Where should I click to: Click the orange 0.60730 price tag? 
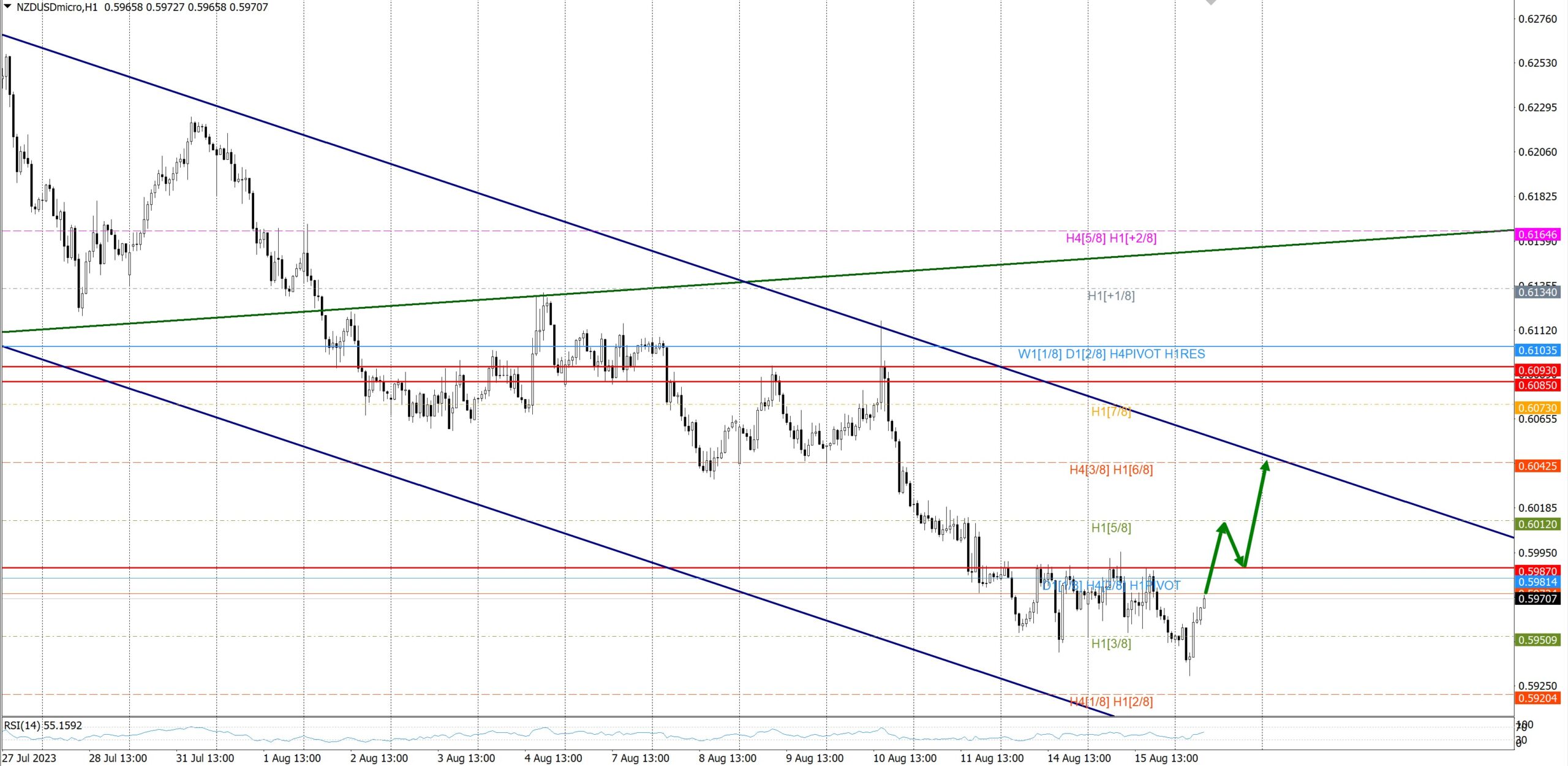tap(1537, 408)
